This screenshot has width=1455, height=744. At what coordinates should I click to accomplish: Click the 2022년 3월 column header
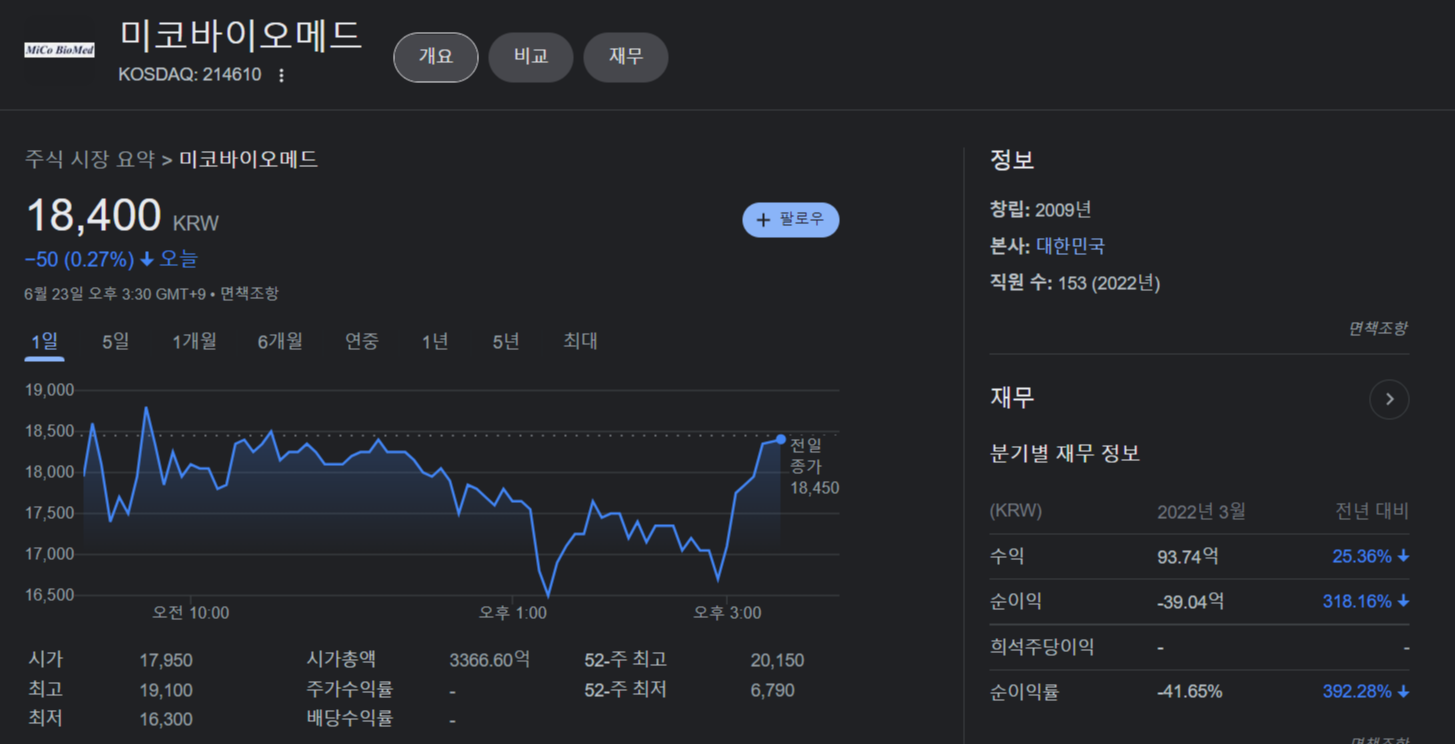(x=1201, y=512)
